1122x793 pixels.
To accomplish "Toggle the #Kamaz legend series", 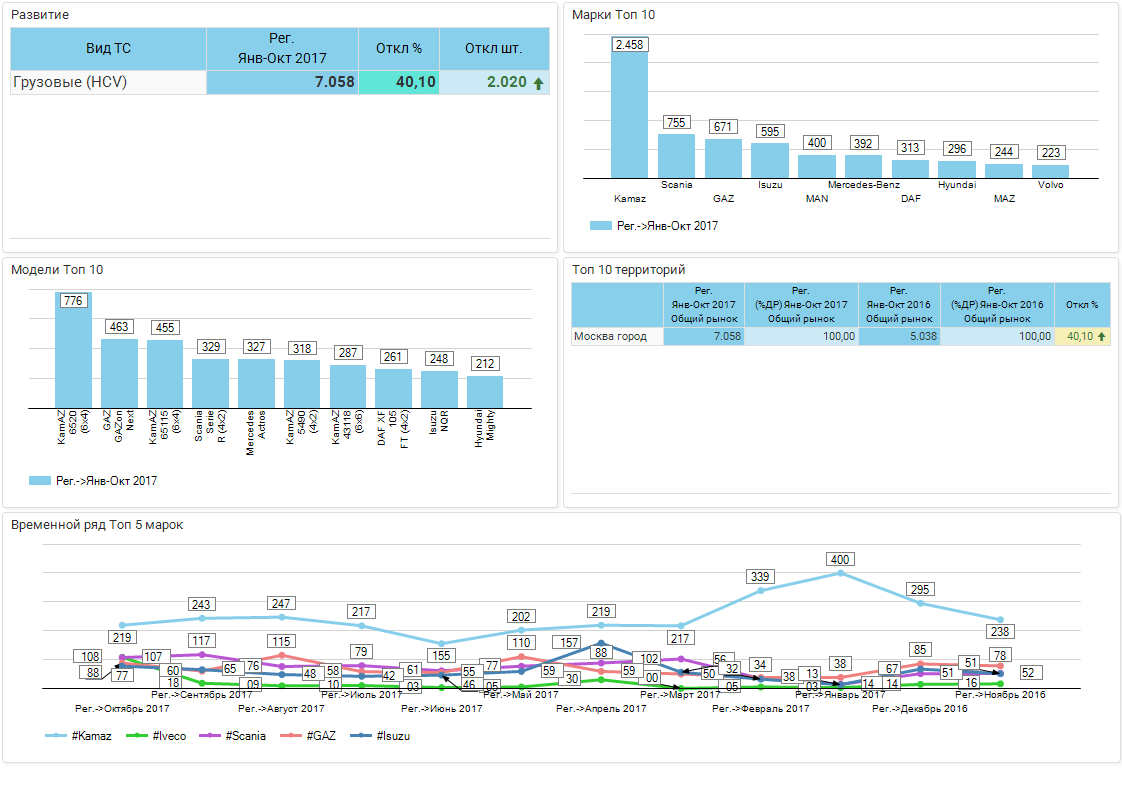I will point(78,736).
